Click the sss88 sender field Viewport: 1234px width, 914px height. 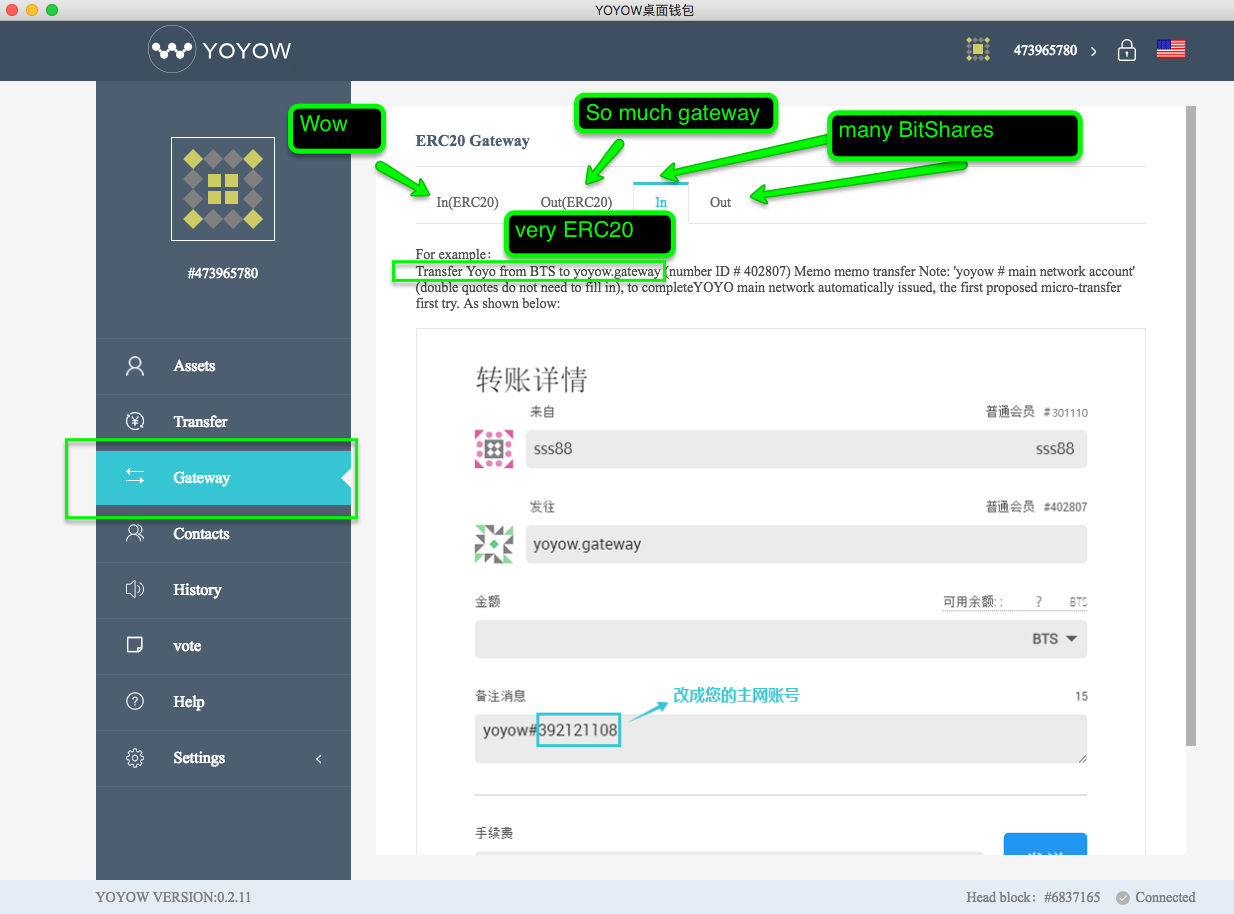806,449
